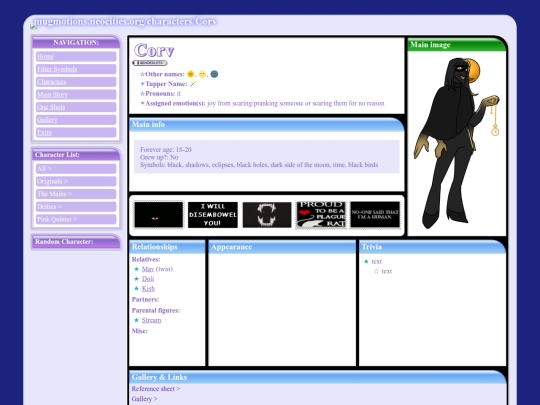Click Cory's main character image

[457, 143]
